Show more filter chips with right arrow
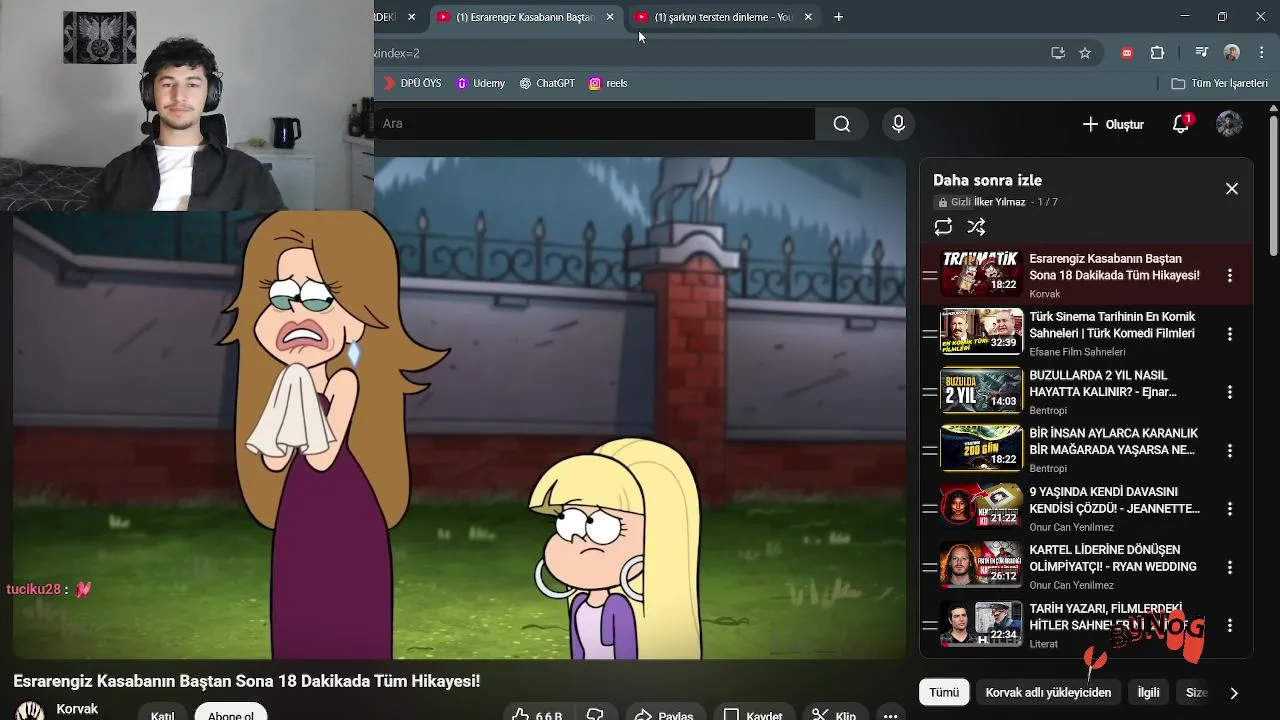1280x720 pixels. point(1234,693)
